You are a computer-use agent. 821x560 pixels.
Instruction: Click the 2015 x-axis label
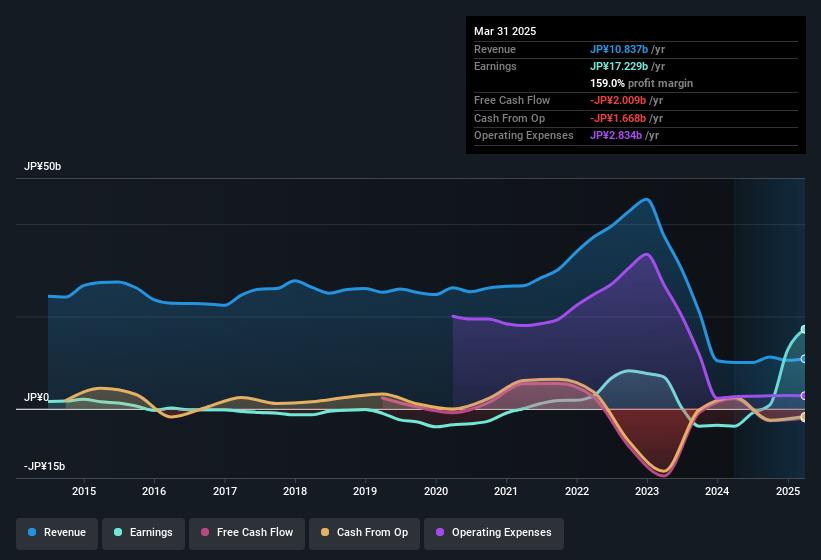pos(84,491)
